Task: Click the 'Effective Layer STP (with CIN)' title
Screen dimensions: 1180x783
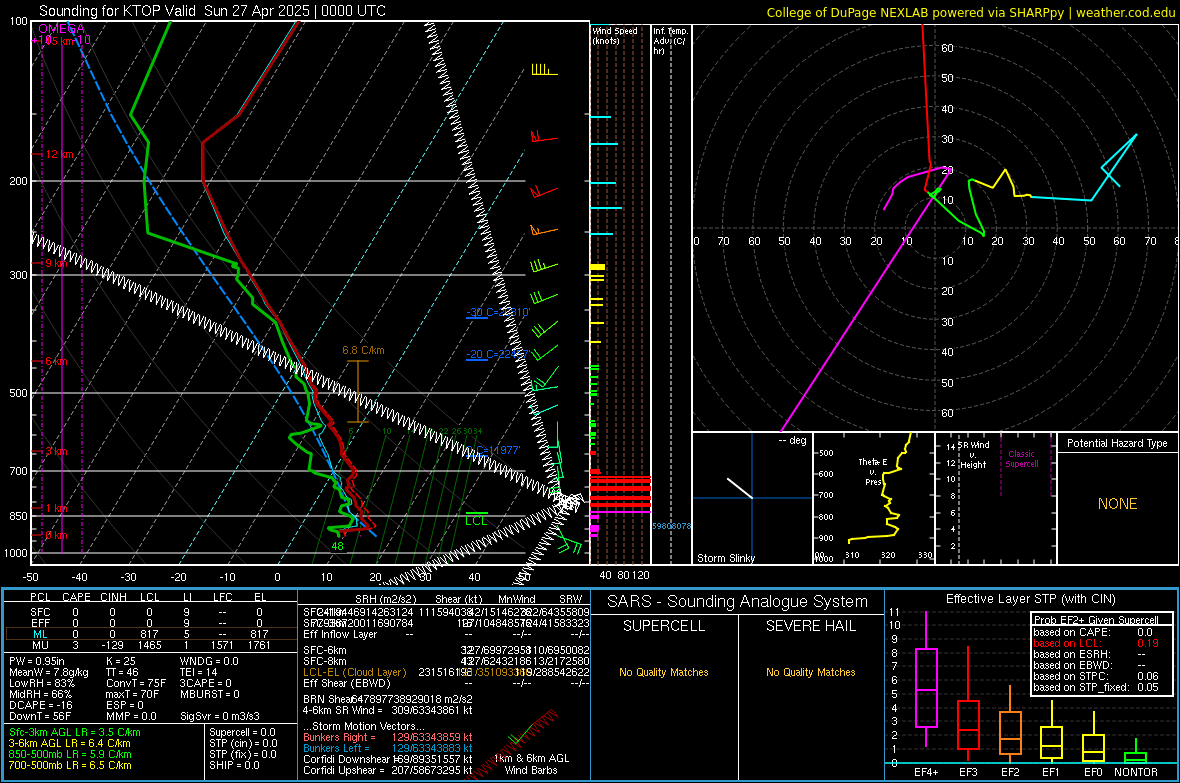Action: pyautogui.click(x=1030, y=599)
